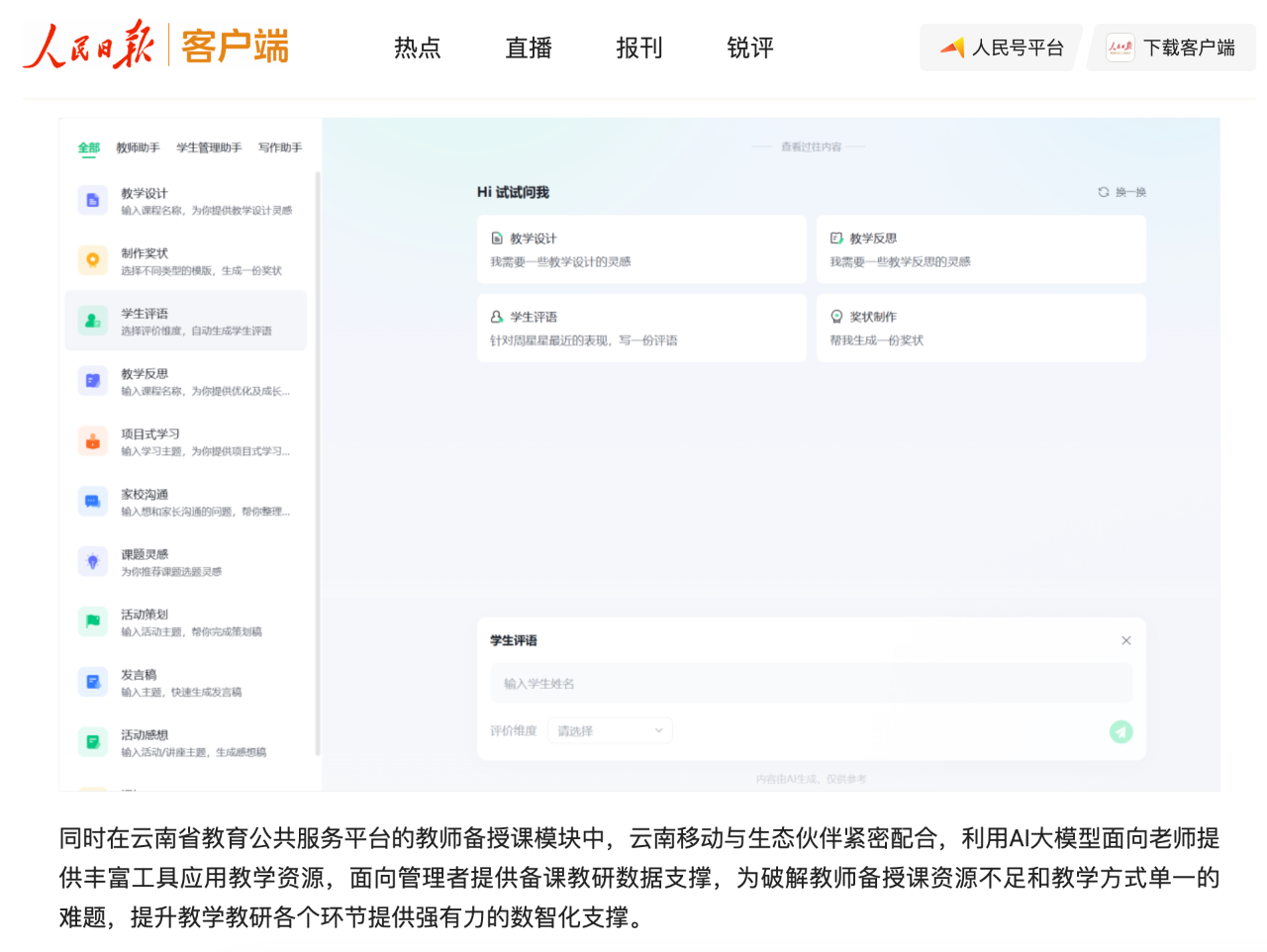Click the 人民号平台 button
The image size is (1267, 952).
1001,48
